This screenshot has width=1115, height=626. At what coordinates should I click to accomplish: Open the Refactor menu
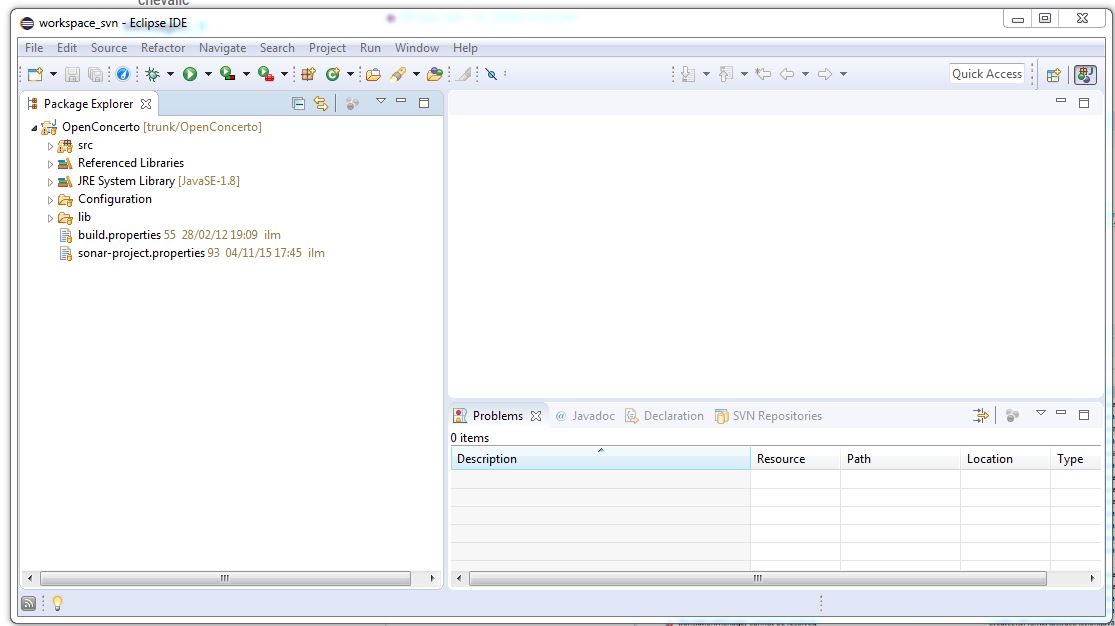coord(163,48)
